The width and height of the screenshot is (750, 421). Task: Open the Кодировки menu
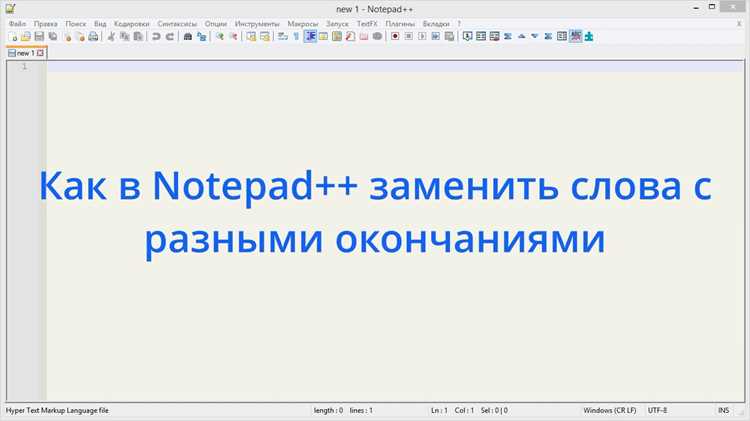132,23
